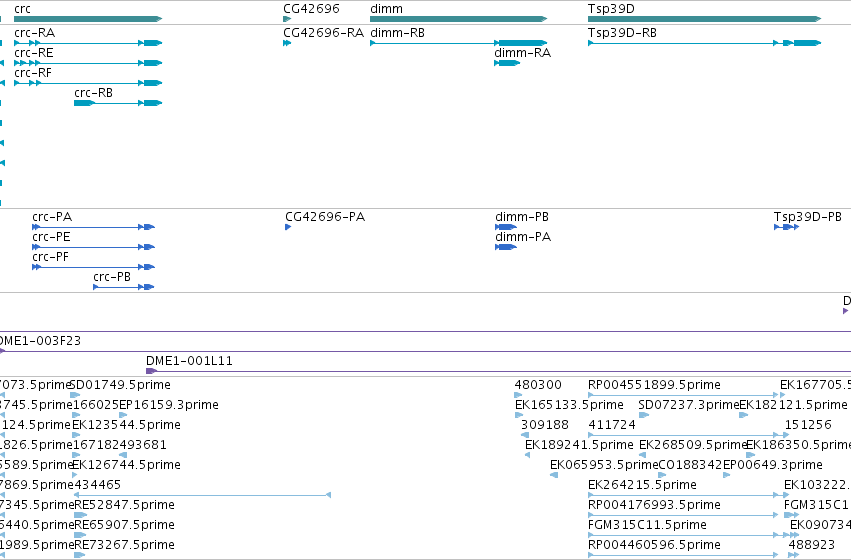851x560 pixels.
Task: Click the RP004460596.5prime EST label
Action: coord(654,545)
